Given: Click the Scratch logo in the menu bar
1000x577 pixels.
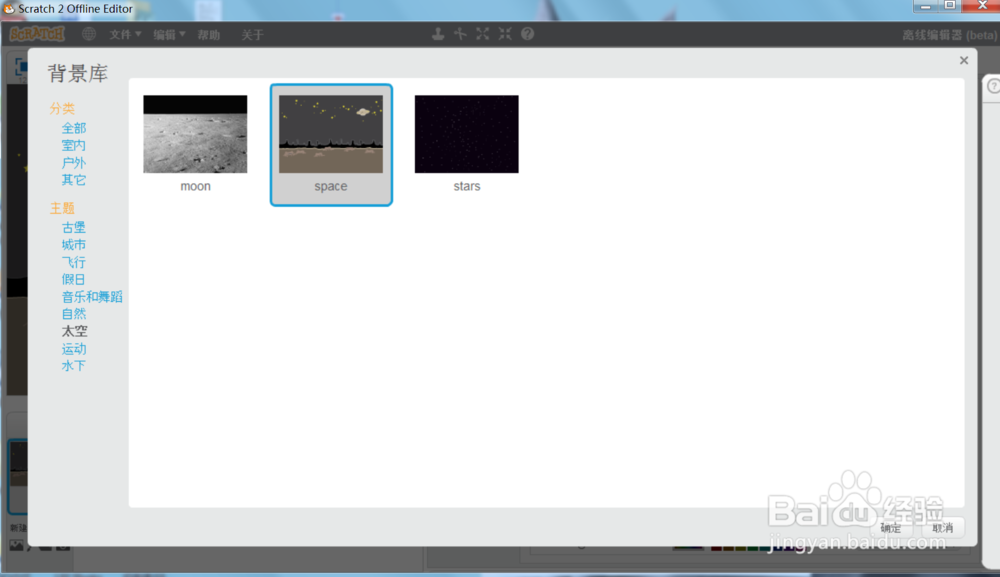Looking at the screenshot, I should [x=37, y=34].
